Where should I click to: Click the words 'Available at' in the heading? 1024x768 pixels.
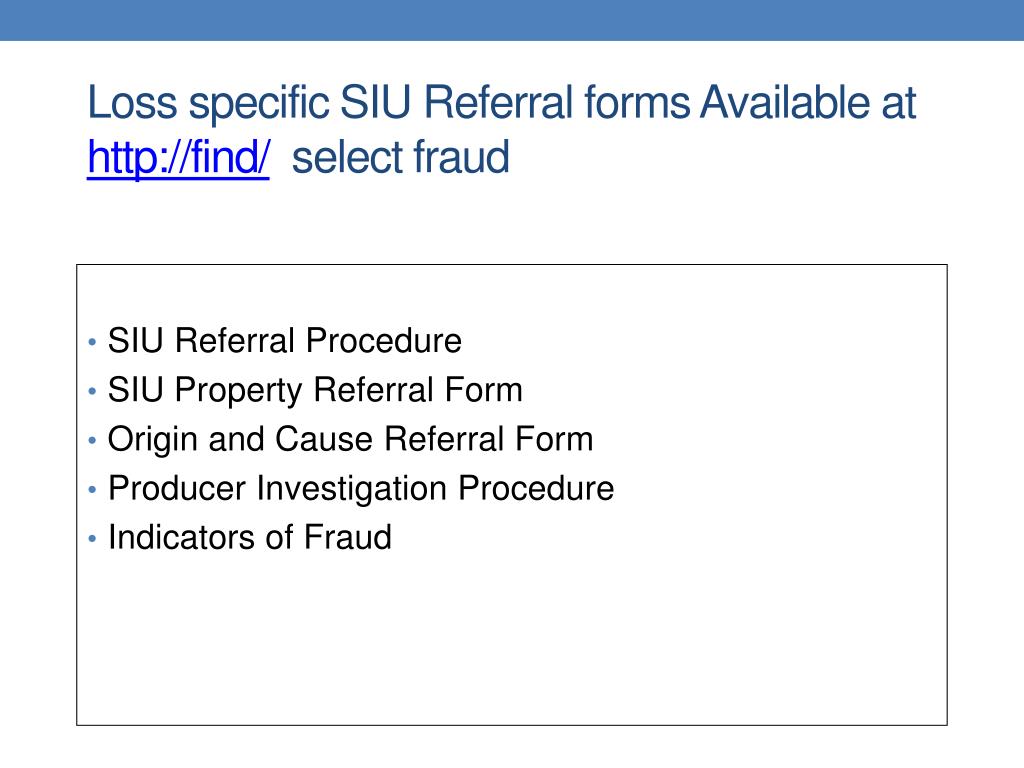click(808, 103)
